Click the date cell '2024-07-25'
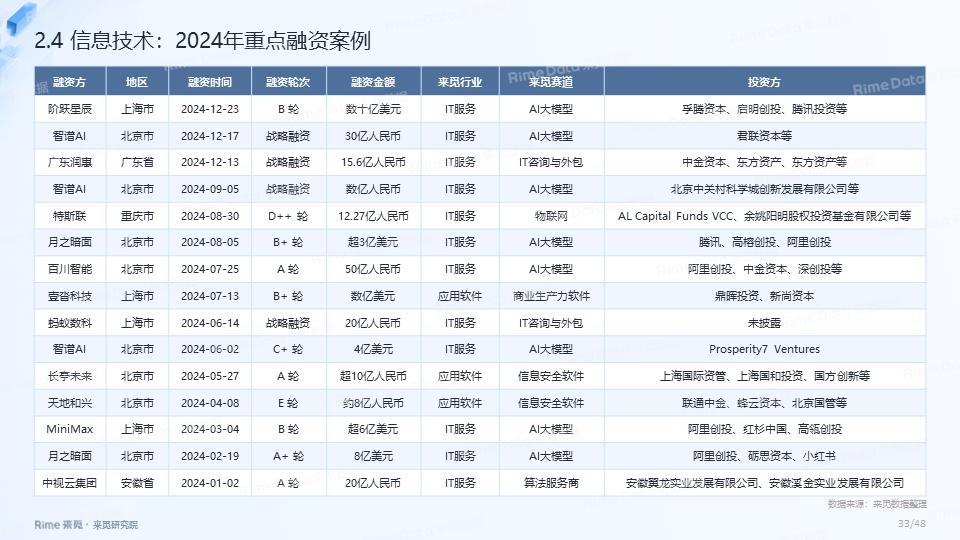 (210, 269)
